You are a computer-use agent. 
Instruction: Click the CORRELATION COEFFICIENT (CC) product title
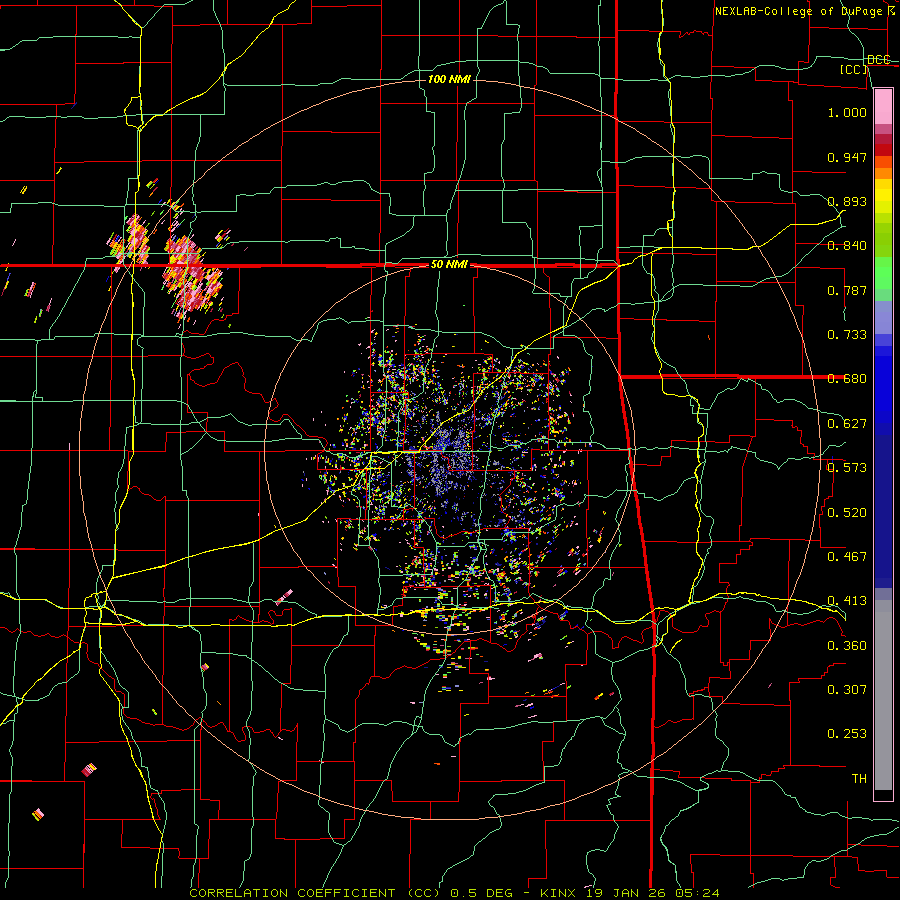click(315, 893)
